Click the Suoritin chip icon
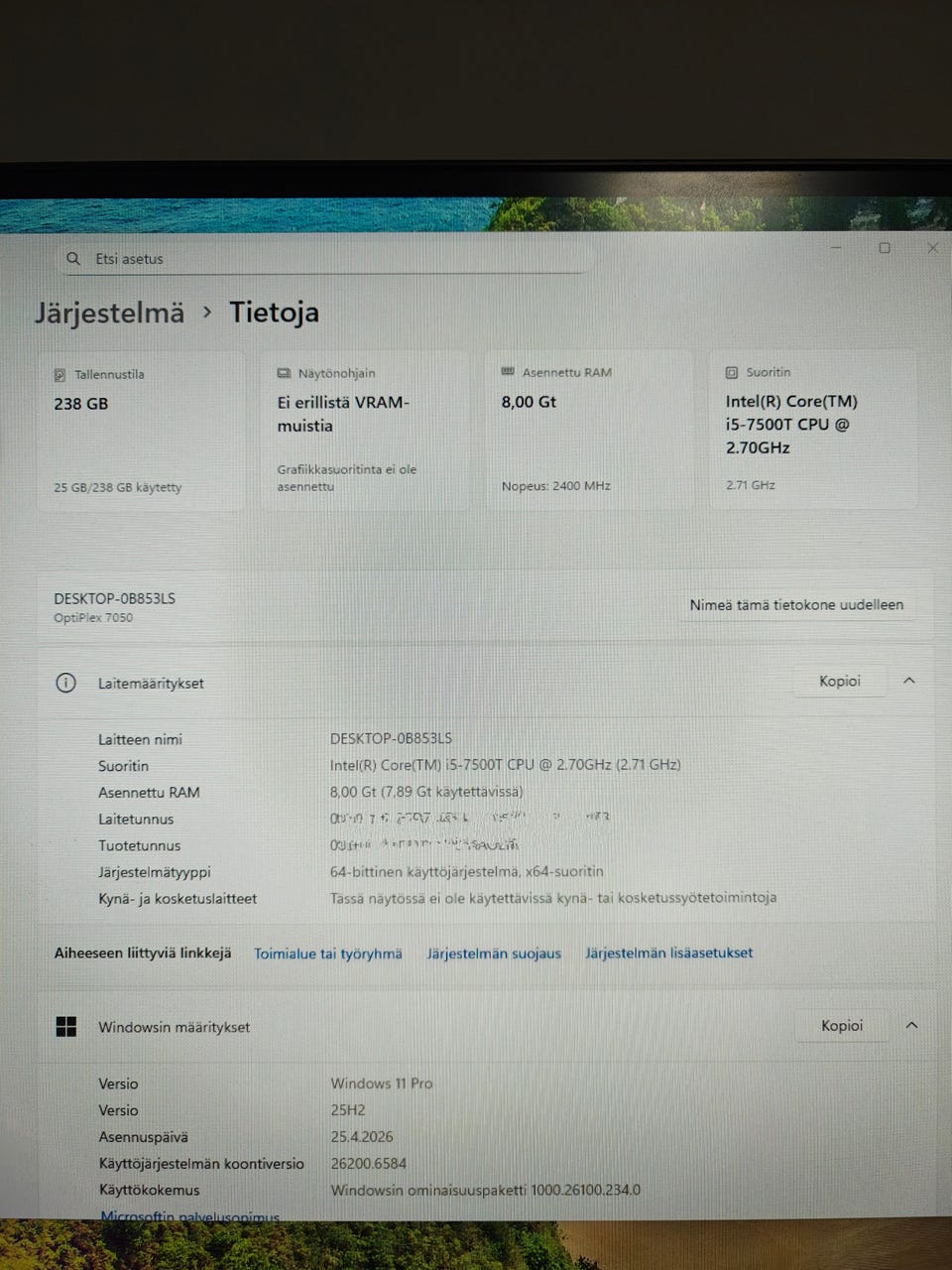The height and width of the screenshot is (1270, 952). [732, 373]
